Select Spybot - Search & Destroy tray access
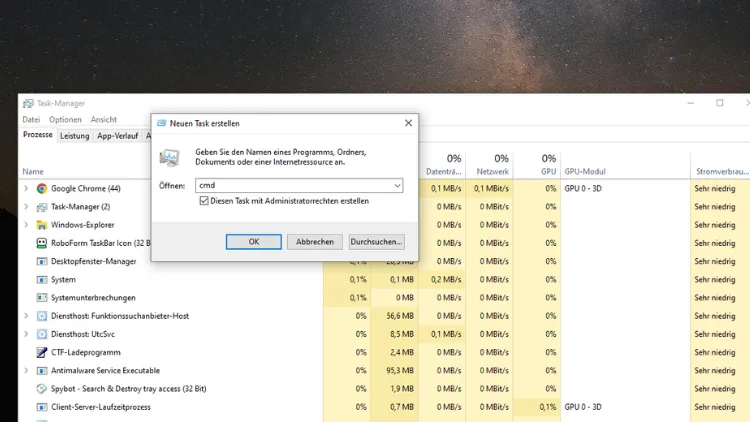This screenshot has height=422, width=750. click(x=129, y=389)
